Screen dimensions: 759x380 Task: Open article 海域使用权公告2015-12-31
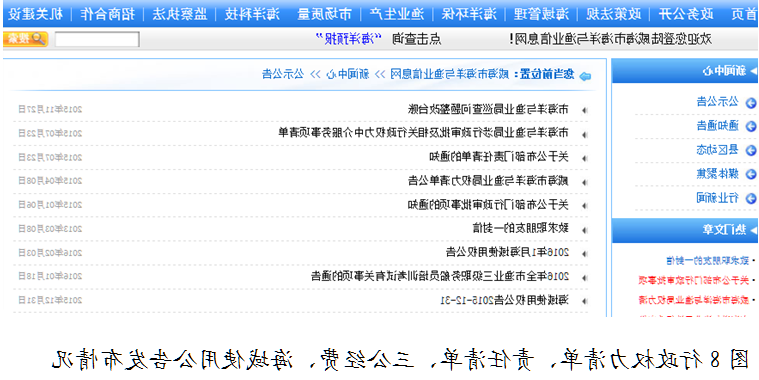(504, 300)
